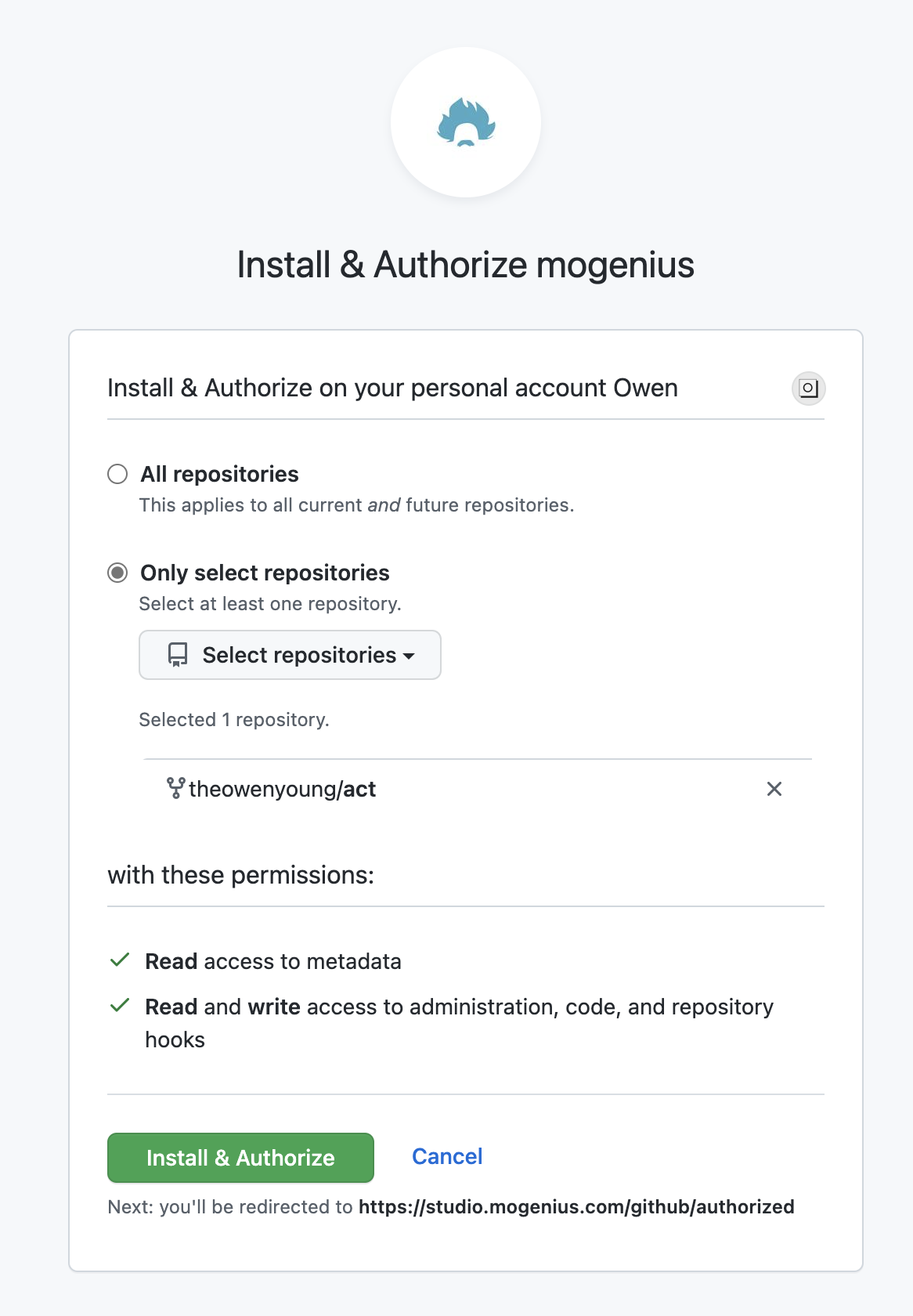Click the green Install & Authorize button
This screenshot has width=913, height=1316.
pyautogui.click(x=240, y=1158)
